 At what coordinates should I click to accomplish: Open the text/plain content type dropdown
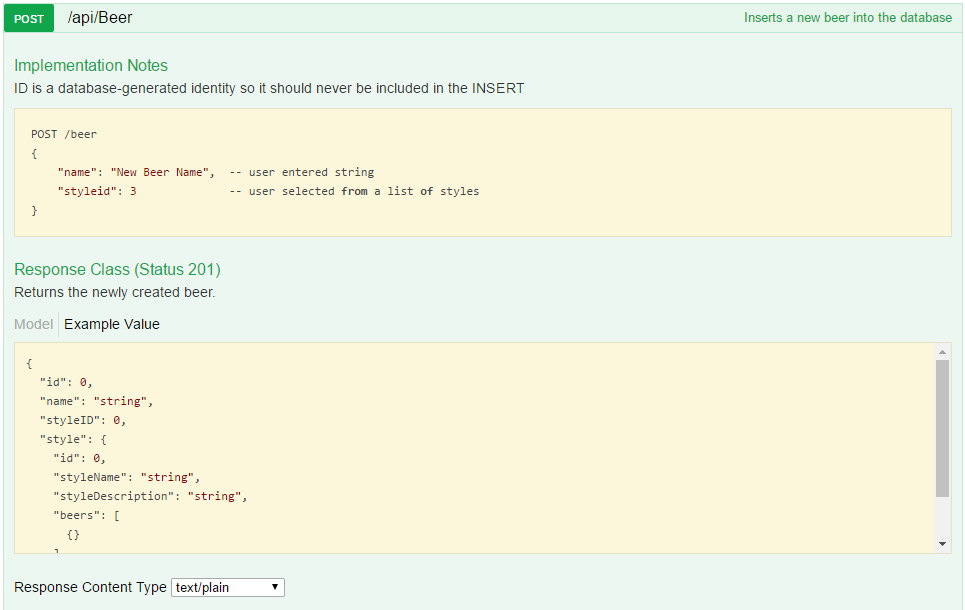[x=228, y=587]
